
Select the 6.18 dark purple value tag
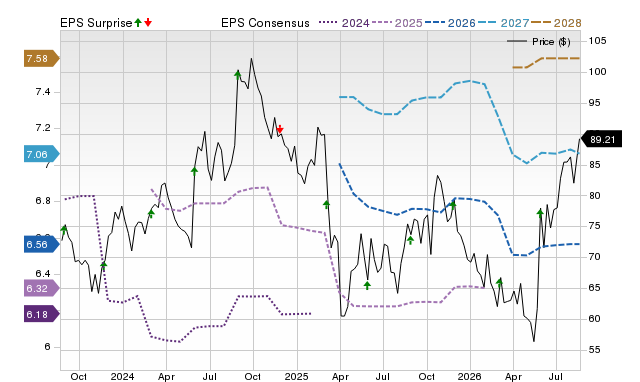tap(42, 314)
